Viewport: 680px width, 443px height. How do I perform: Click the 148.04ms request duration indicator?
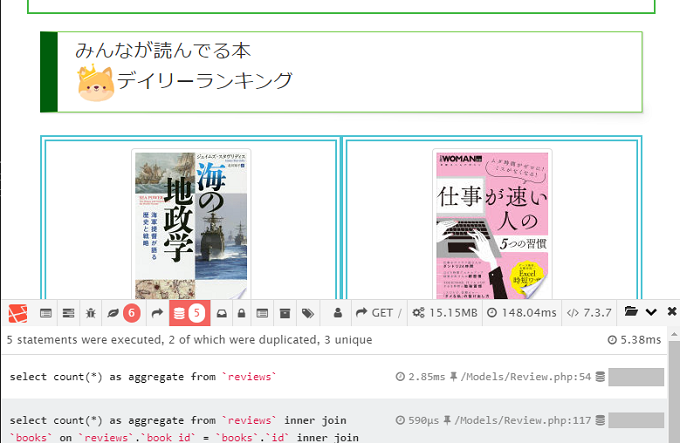[521, 313]
